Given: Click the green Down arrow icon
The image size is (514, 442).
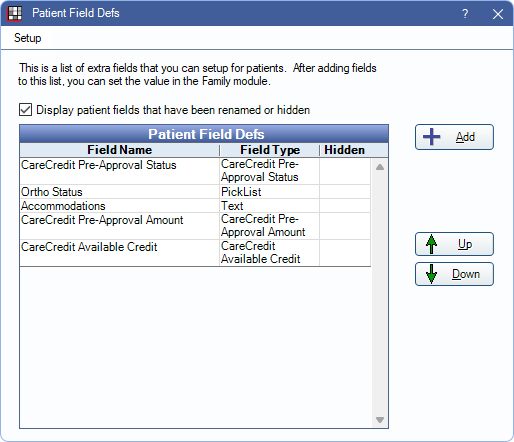Looking at the screenshot, I should [431, 274].
